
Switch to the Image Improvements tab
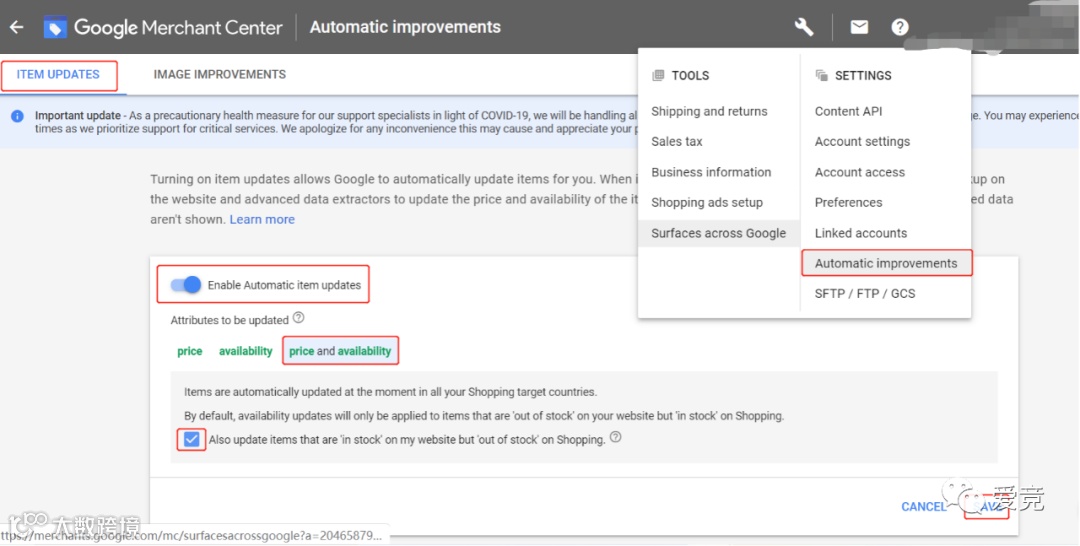220,74
